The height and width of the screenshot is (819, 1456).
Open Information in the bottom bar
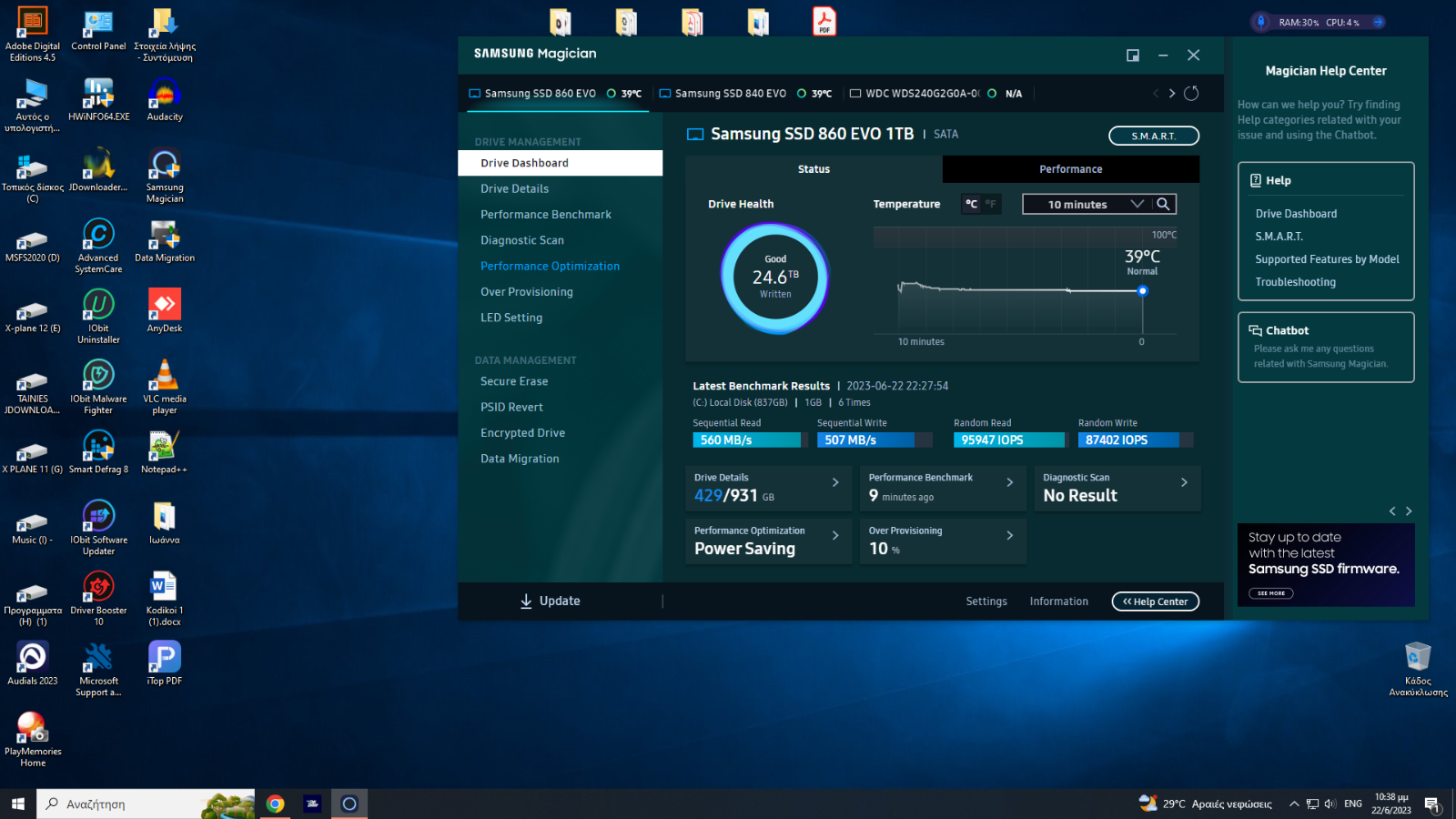[1058, 602]
